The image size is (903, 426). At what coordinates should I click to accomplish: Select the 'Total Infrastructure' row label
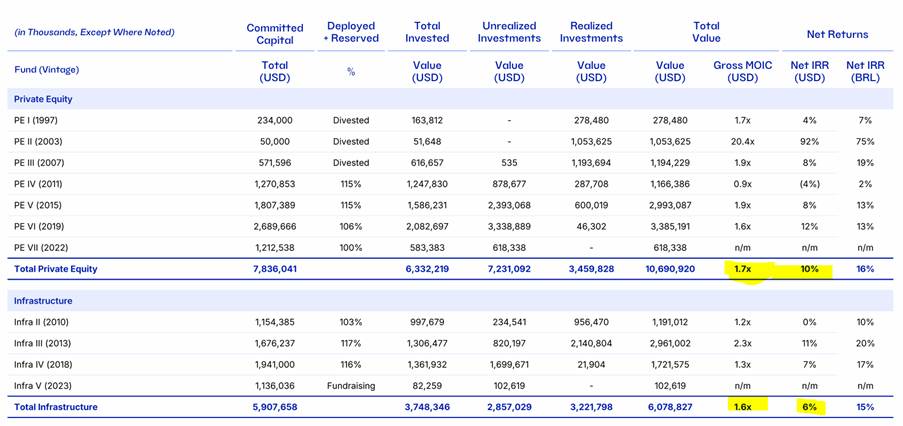pos(56,407)
